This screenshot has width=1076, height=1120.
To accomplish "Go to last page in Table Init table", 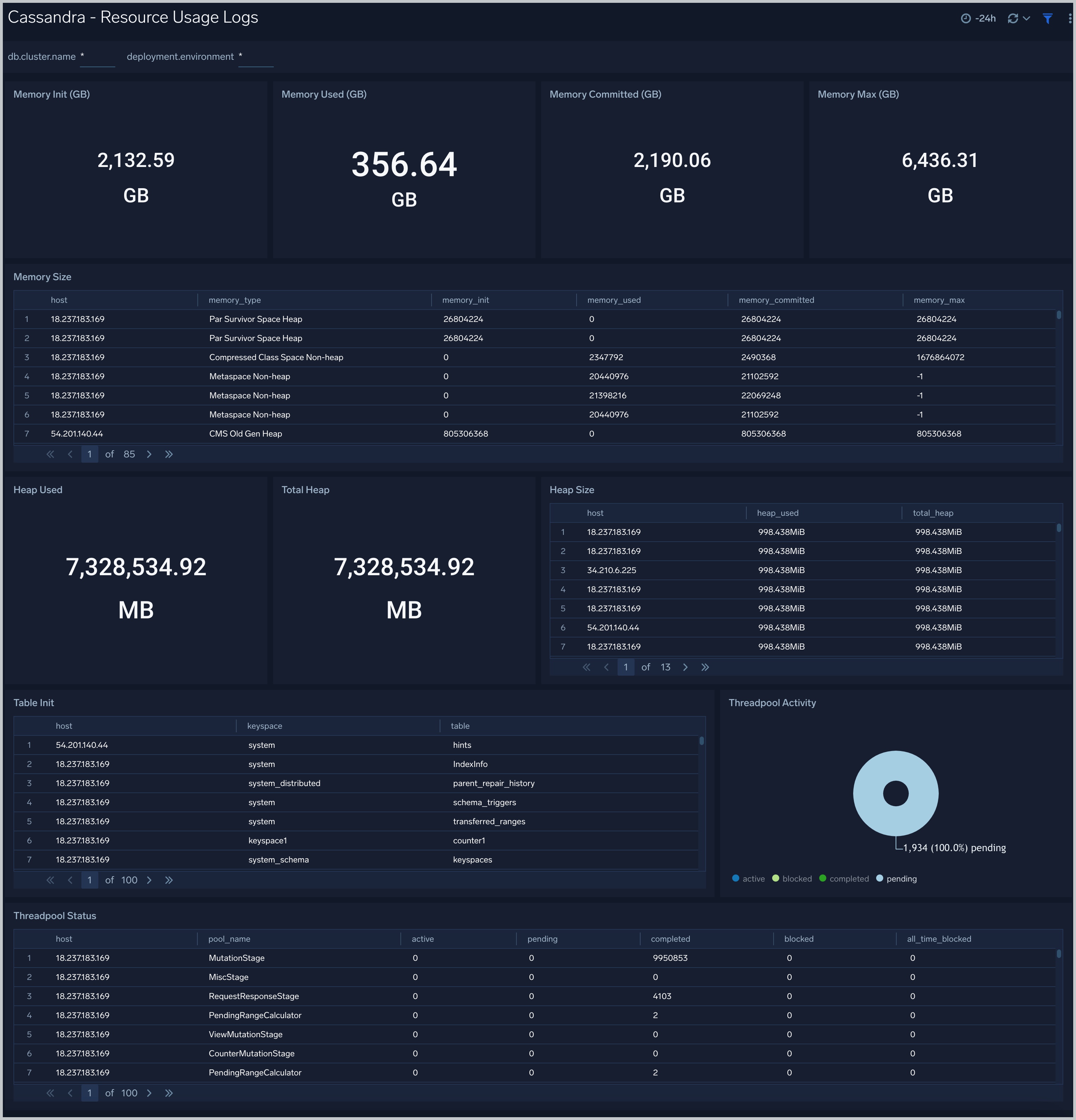I will [169, 880].
